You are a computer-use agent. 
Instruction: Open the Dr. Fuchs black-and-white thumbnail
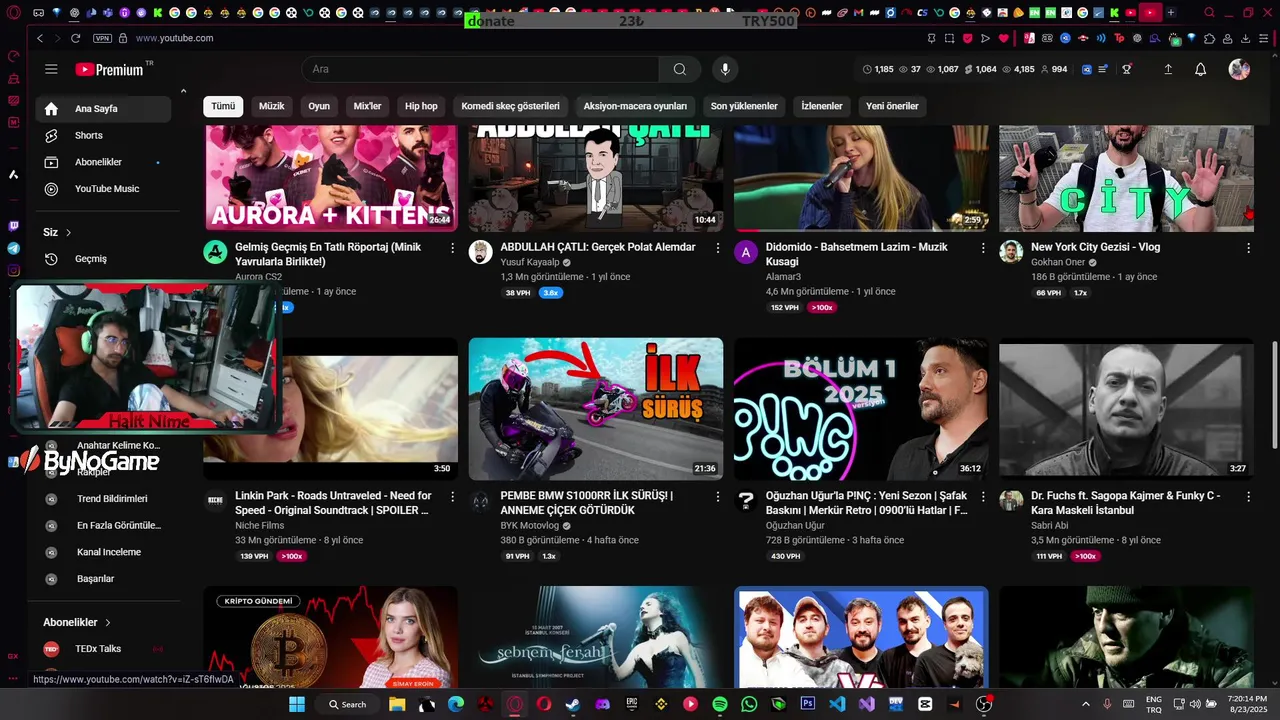click(1126, 409)
